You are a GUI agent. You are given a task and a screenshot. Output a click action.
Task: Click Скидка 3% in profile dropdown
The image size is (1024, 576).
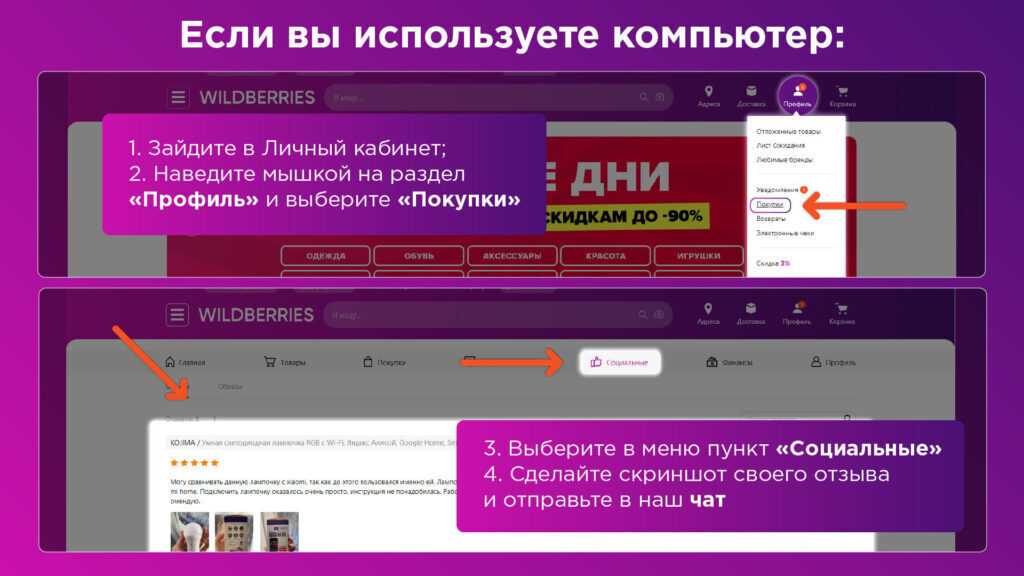tap(773, 263)
